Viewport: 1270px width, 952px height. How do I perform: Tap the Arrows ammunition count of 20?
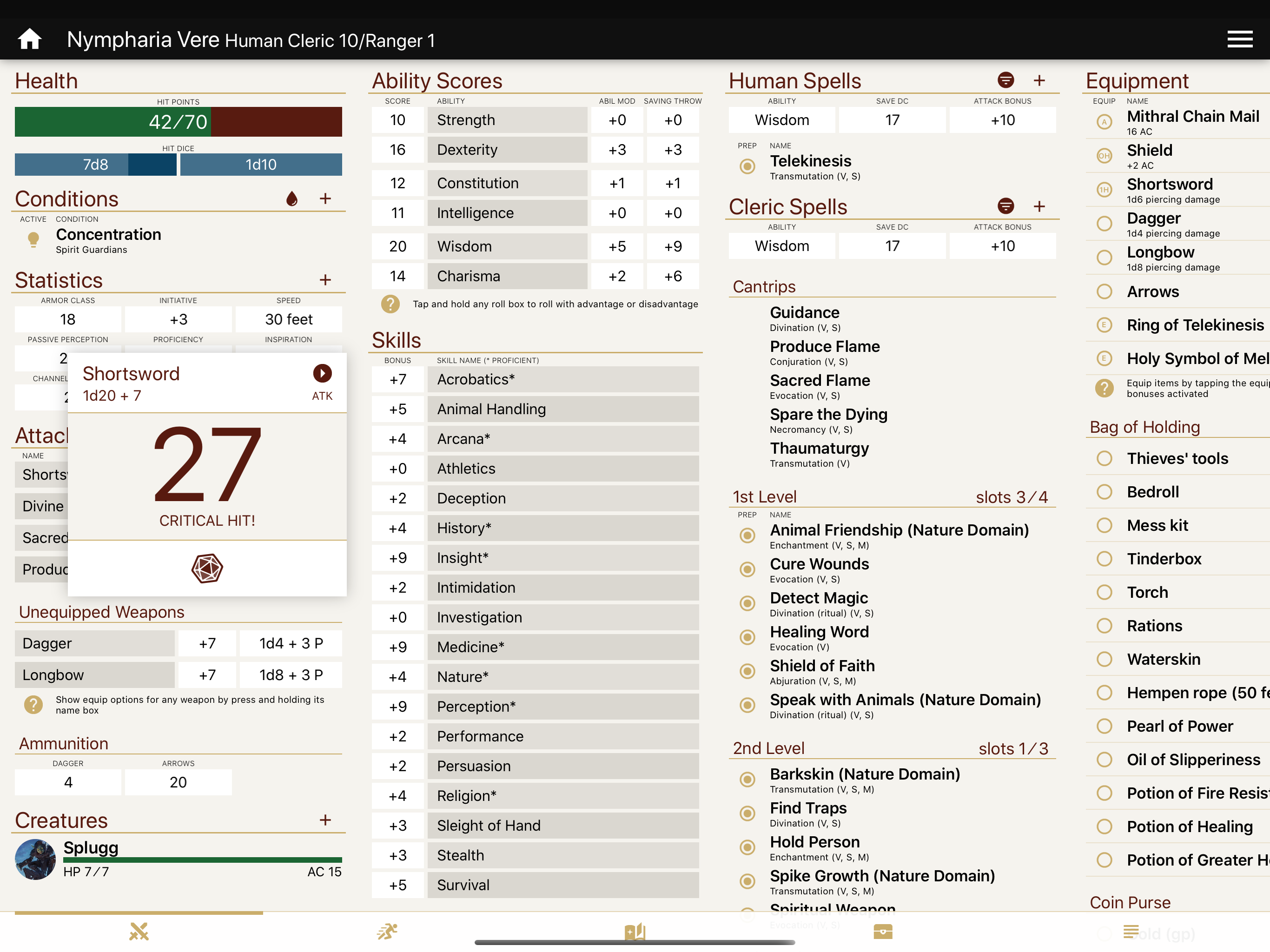click(x=178, y=783)
